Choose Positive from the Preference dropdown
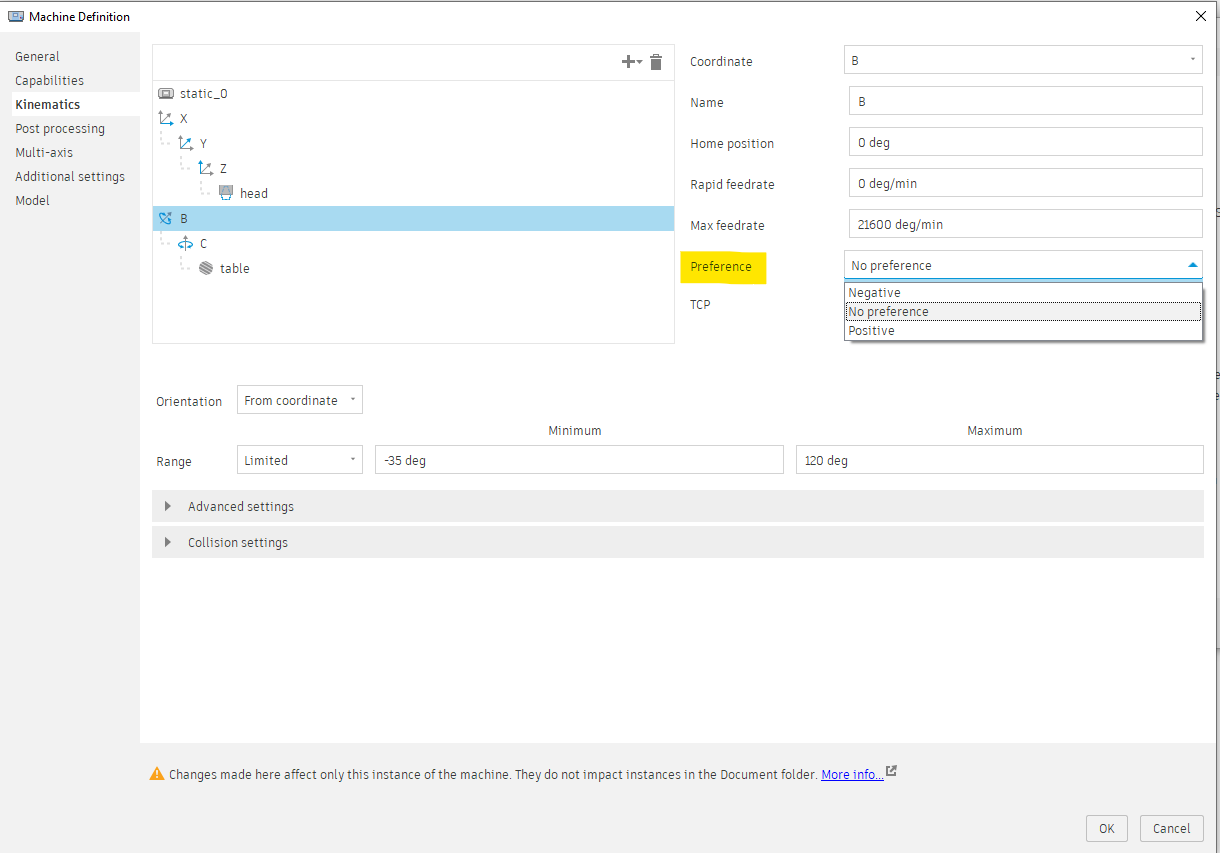Screen dimensions: 1220x853 pos(871,330)
